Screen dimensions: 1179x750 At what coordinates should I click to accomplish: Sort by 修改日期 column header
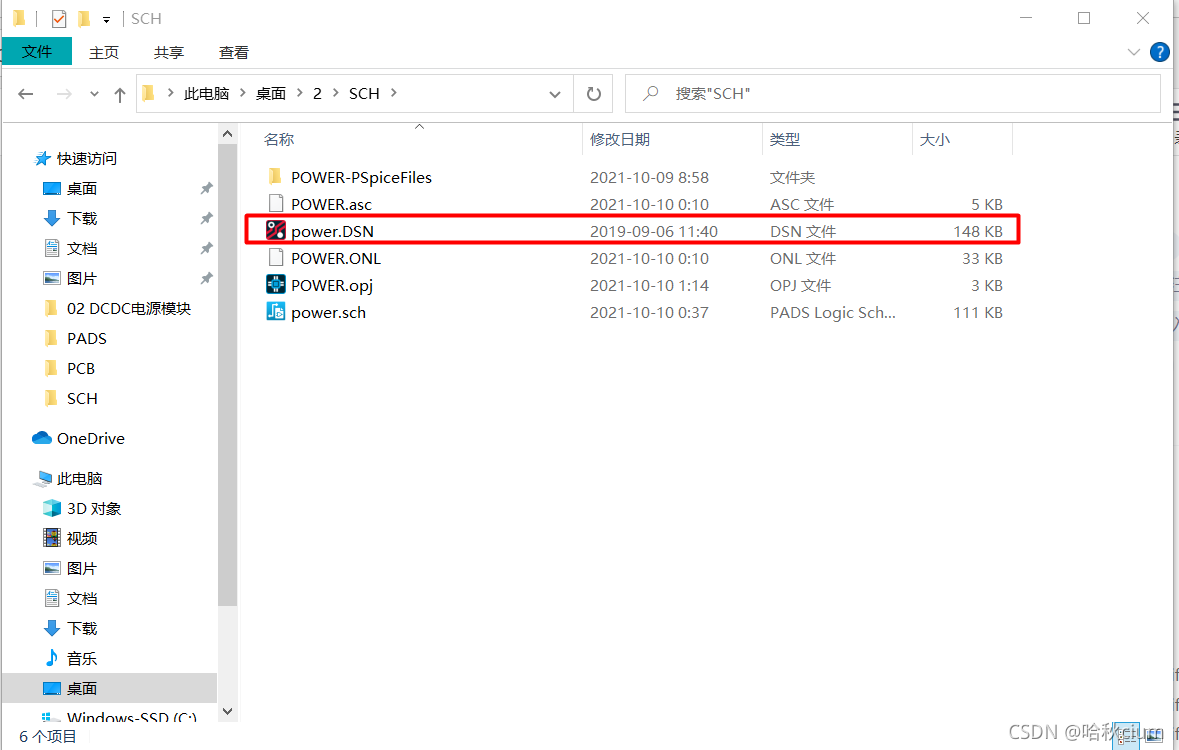click(x=620, y=139)
